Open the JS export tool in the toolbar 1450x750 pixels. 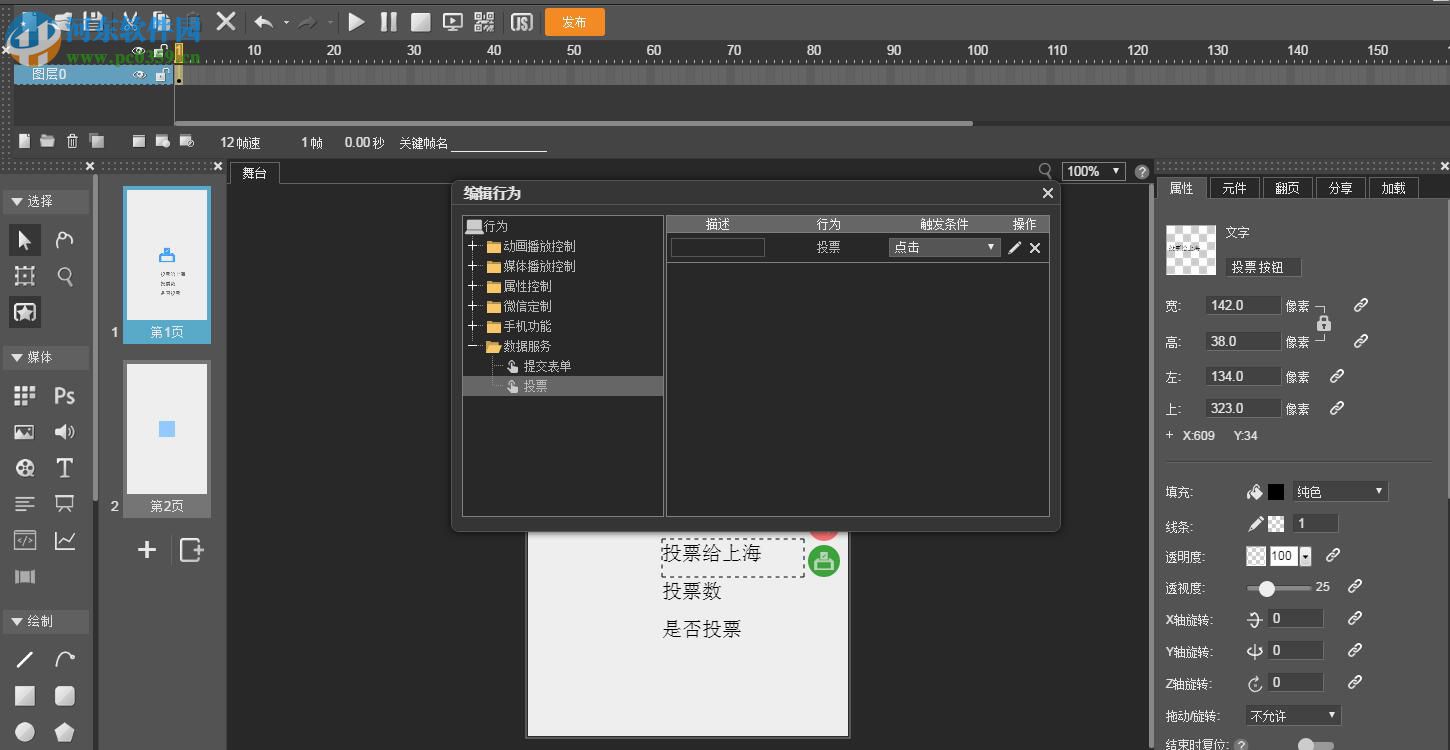tap(521, 21)
